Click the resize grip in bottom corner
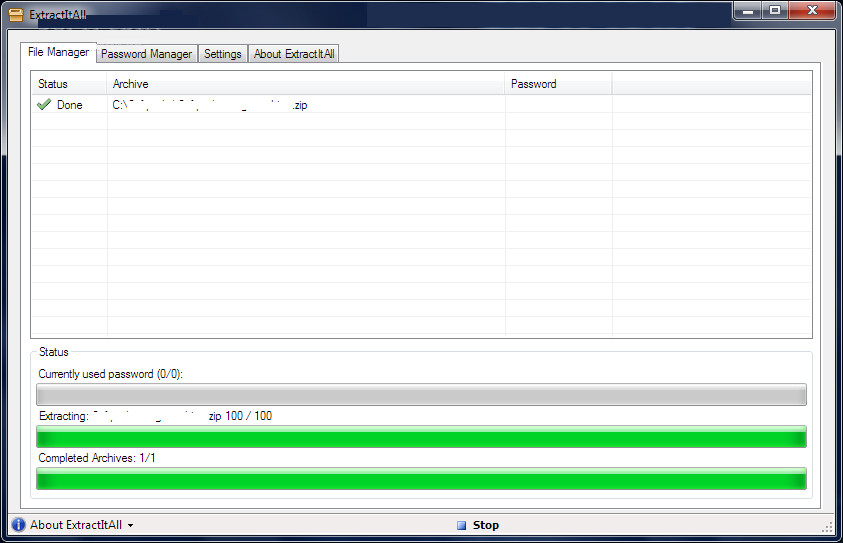 pos(827,528)
